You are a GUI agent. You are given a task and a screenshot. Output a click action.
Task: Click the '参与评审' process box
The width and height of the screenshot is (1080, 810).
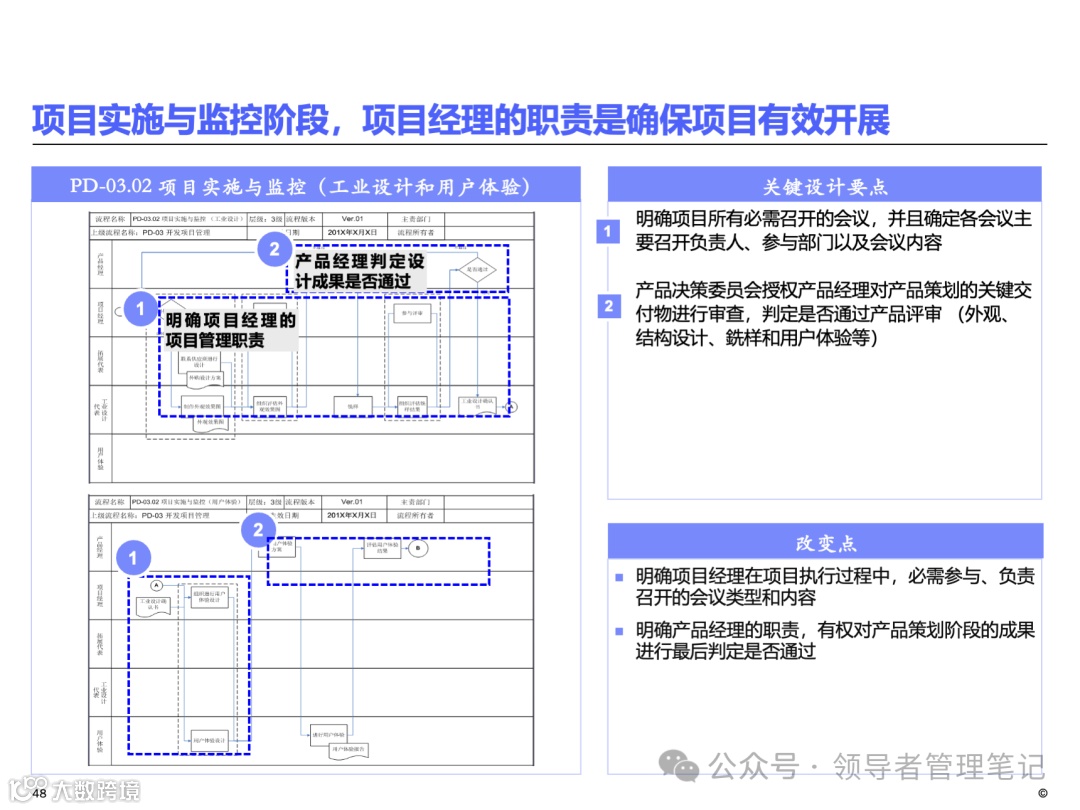412,313
